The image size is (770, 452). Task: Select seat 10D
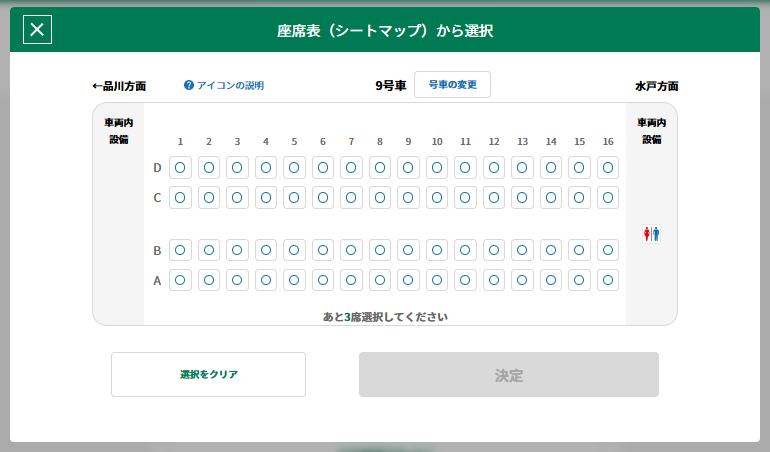click(x=437, y=168)
